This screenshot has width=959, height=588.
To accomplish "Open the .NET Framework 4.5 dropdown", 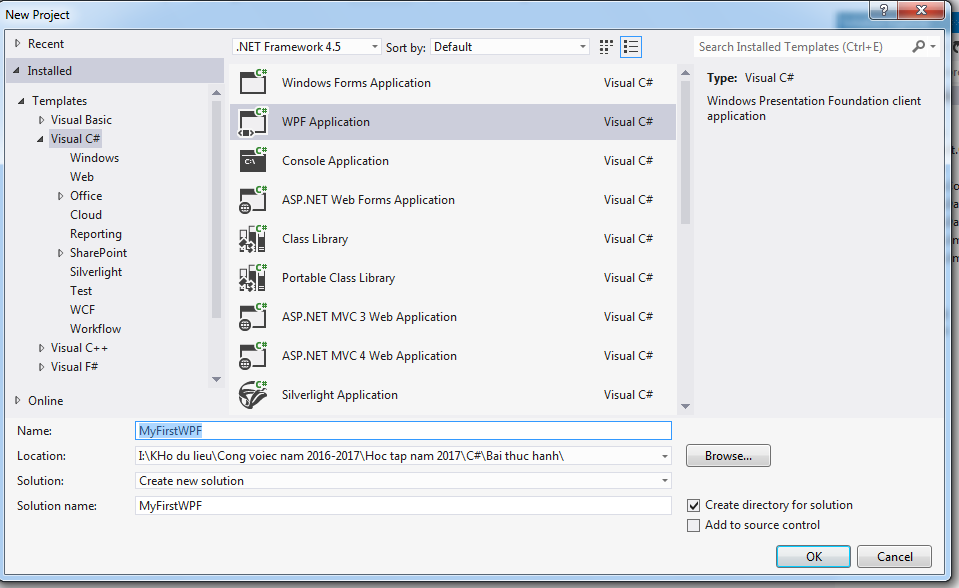I will point(307,47).
